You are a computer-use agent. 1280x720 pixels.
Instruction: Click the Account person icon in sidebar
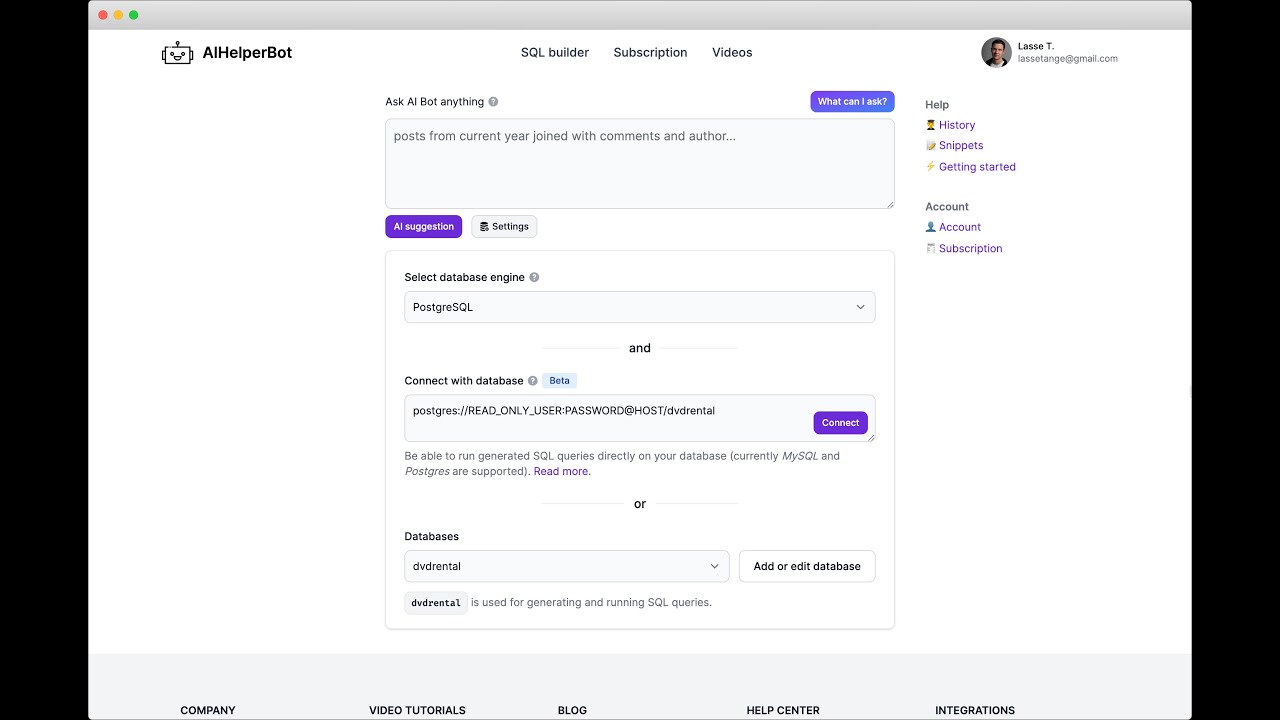[x=931, y=227]
